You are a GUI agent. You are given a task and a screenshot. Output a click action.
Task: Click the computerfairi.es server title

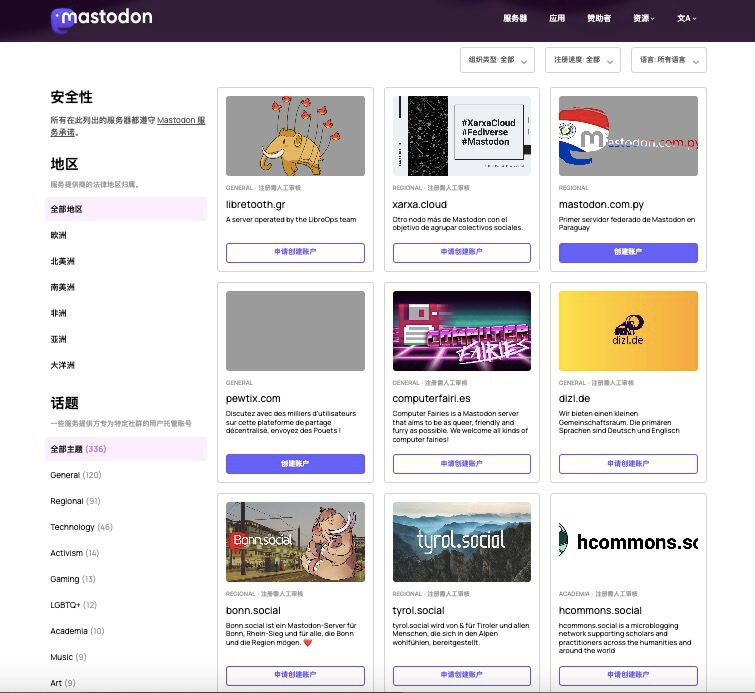tap(431, 399)
